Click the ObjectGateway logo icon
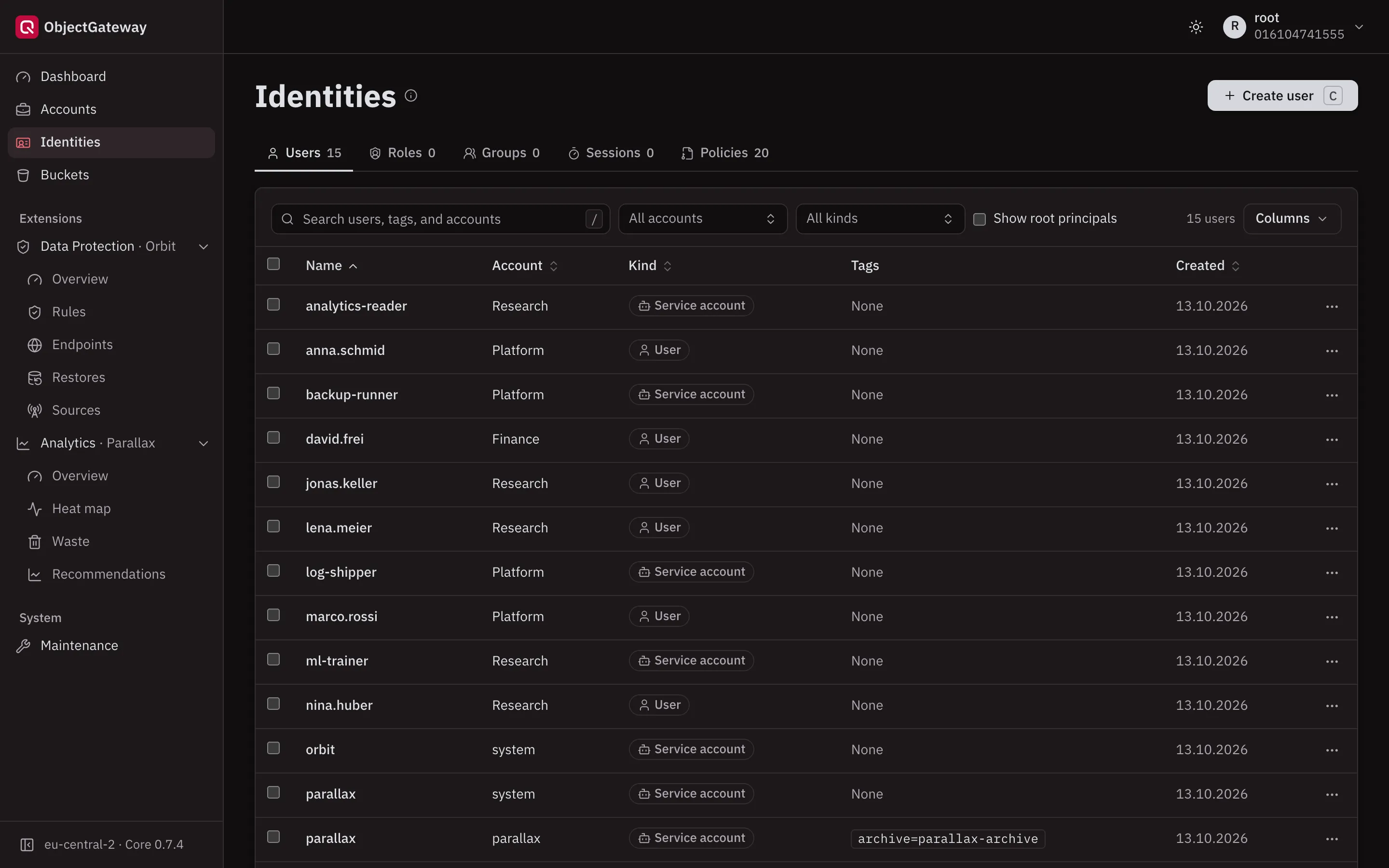Viewport: 1389px width, 868px height. (27, 27)
